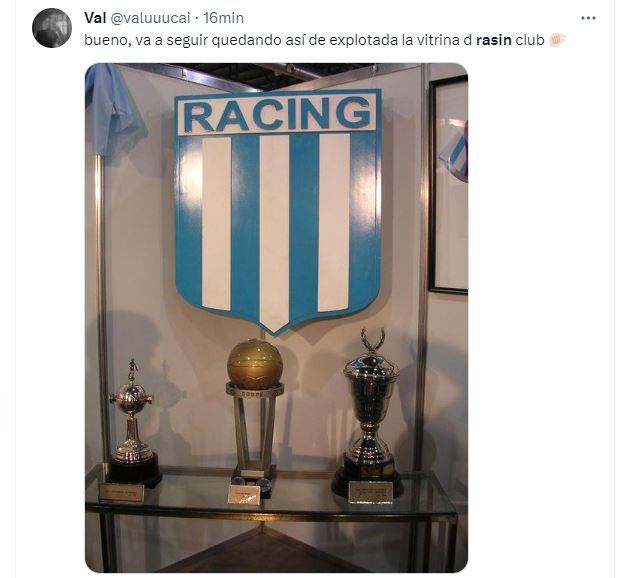
Task: Click the light blue flag in photo corner
Action: pos(112,109)
